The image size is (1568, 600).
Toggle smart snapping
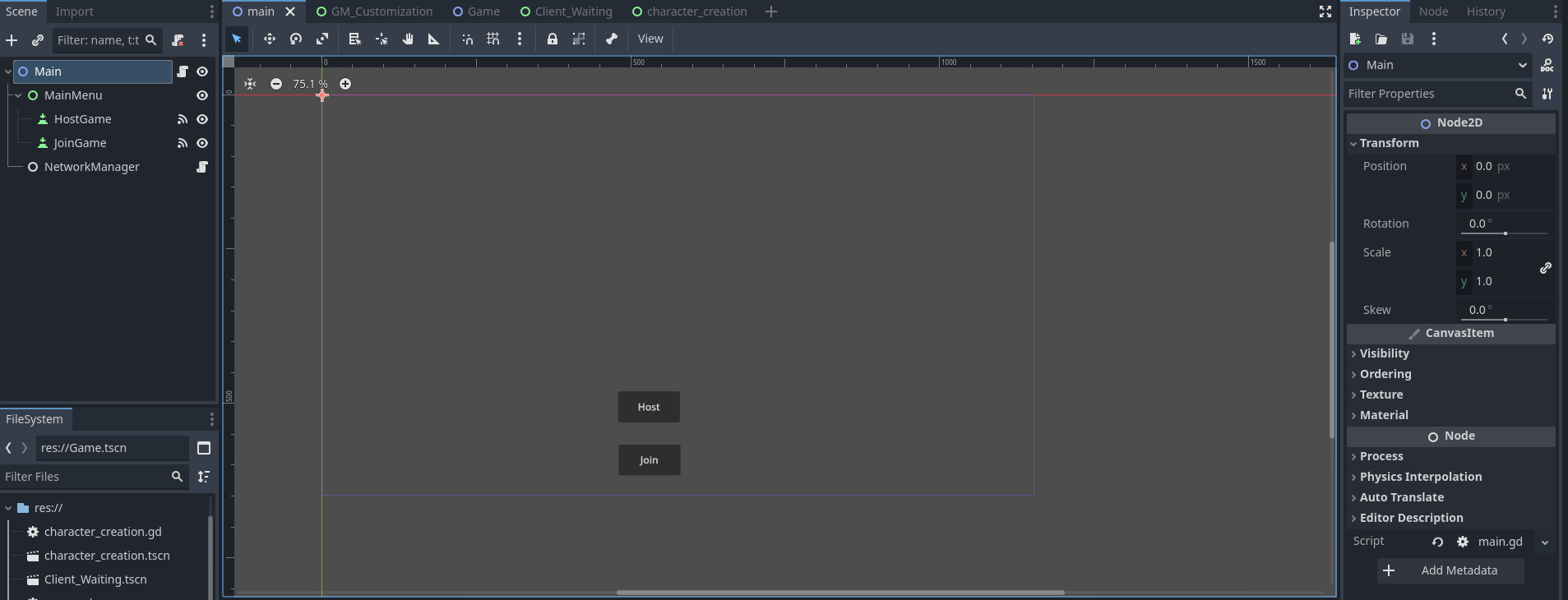[x=467, y=39]
